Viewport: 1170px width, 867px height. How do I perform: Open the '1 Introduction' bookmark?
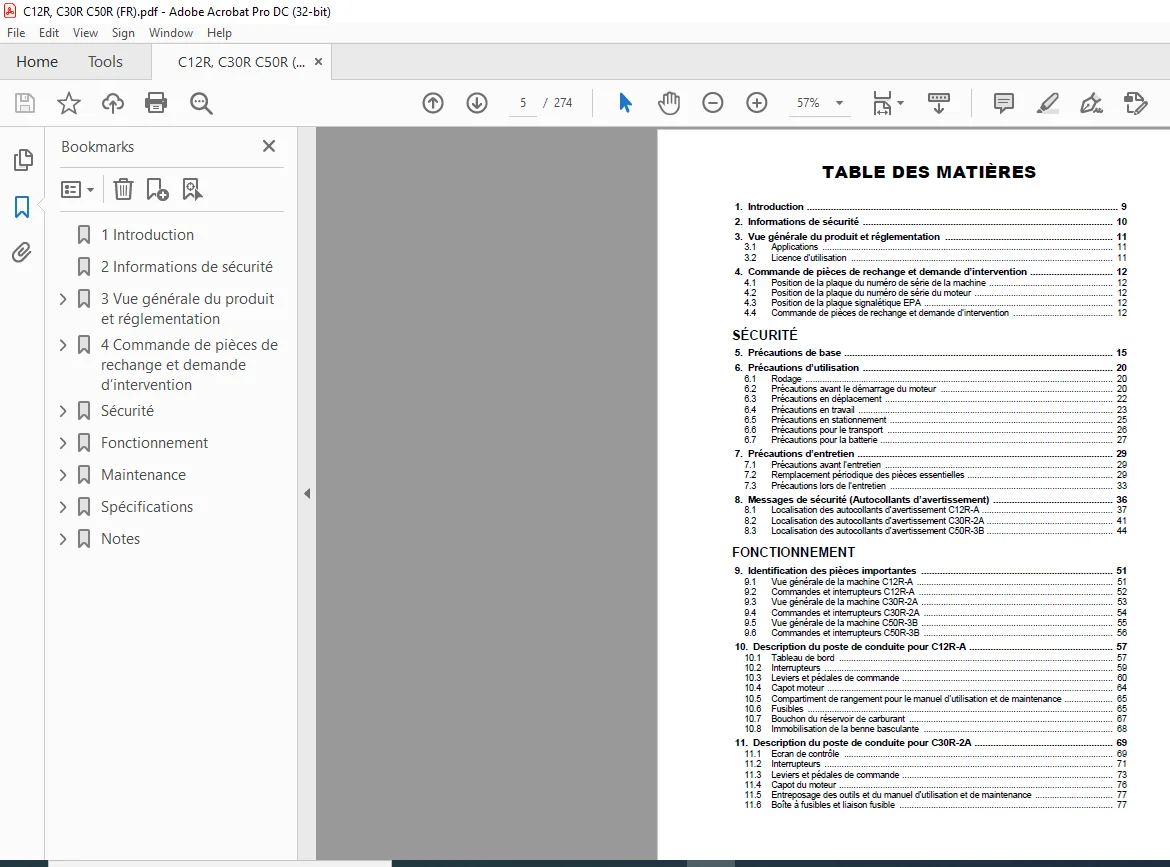click(147, 235)
